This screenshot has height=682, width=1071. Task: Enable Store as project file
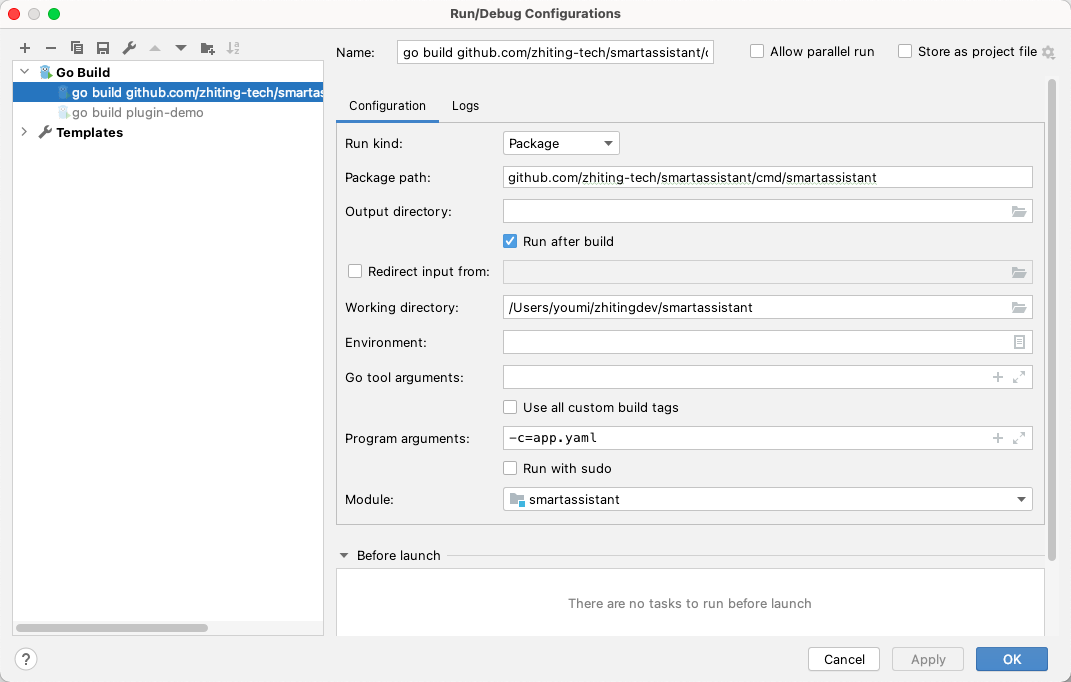click(x=905, y=51)
